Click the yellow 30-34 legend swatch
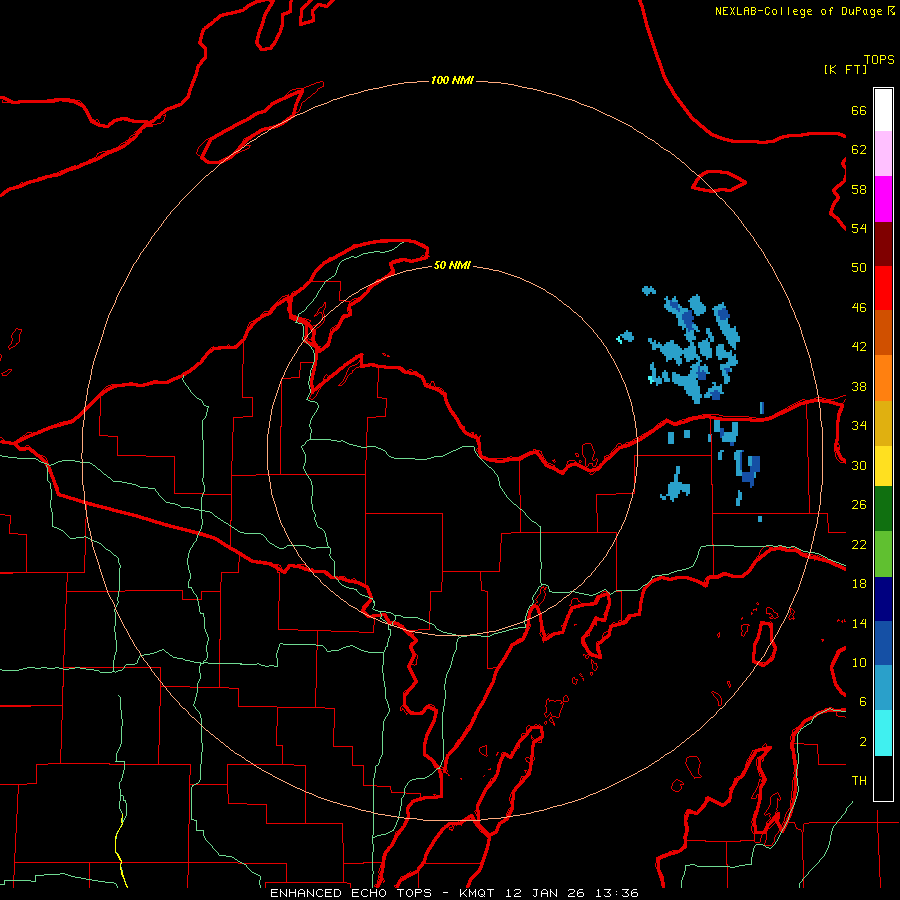This screenshot has height=900, width=900. (883, 466)
